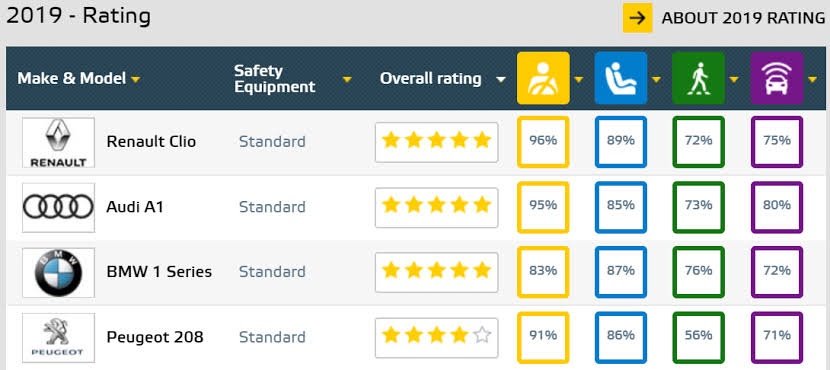
Task: Click the purple Safety Assist car icon
Action: [x=777, y=78]
